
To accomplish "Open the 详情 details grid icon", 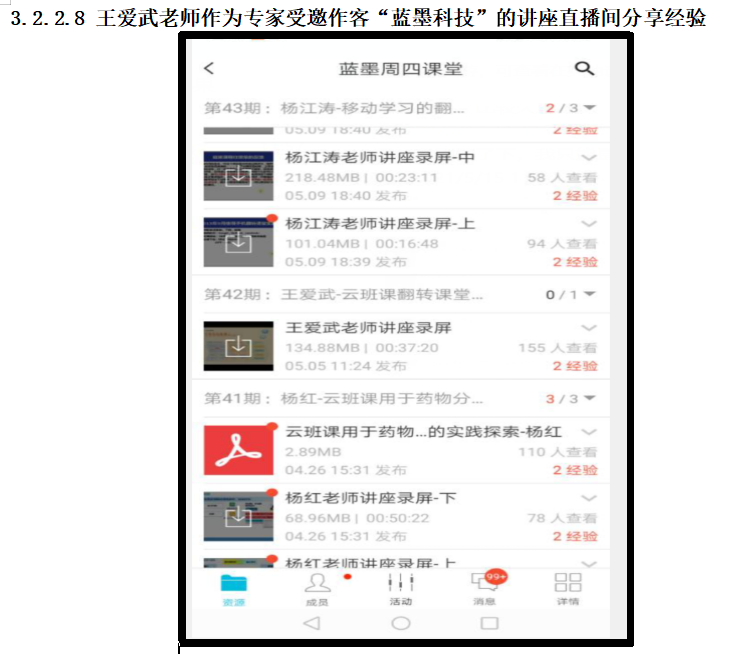I will point(568,588).
